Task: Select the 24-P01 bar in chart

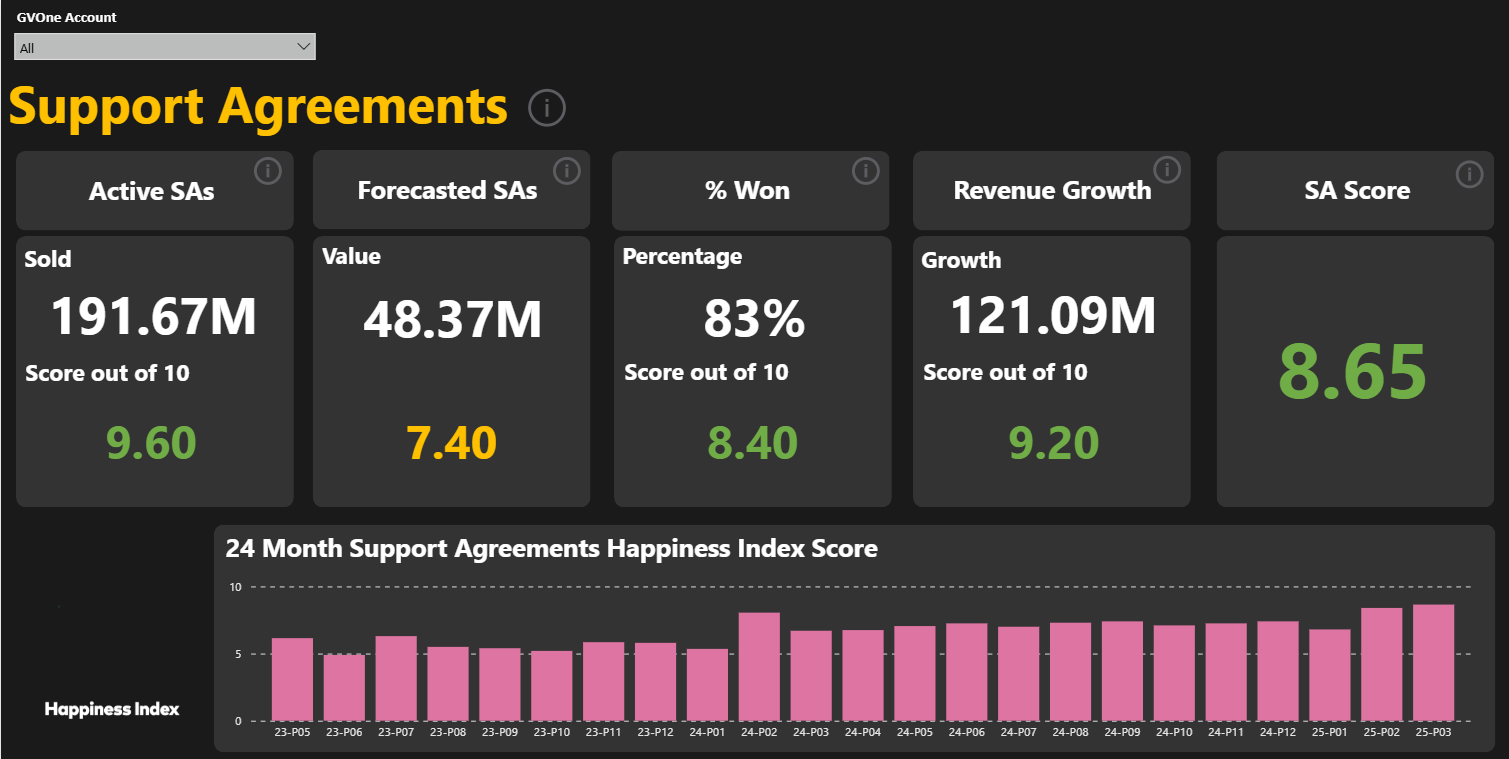Action: click(x=708, y=685)
